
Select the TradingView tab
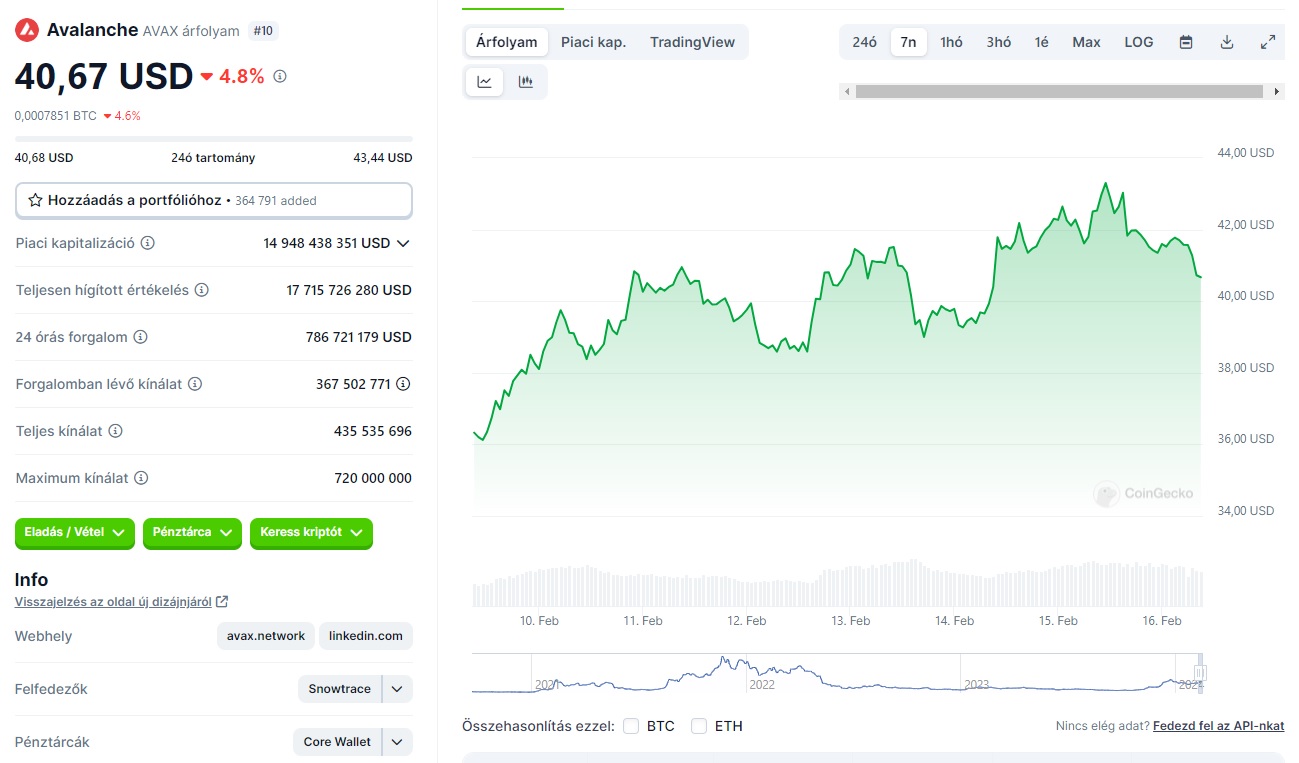coord(692,42)
